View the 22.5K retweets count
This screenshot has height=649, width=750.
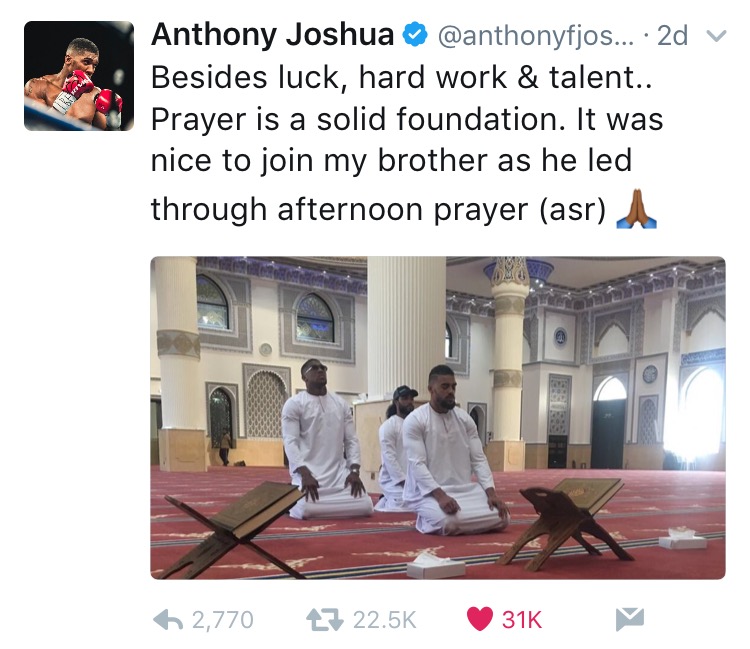[x=385, y=620]
